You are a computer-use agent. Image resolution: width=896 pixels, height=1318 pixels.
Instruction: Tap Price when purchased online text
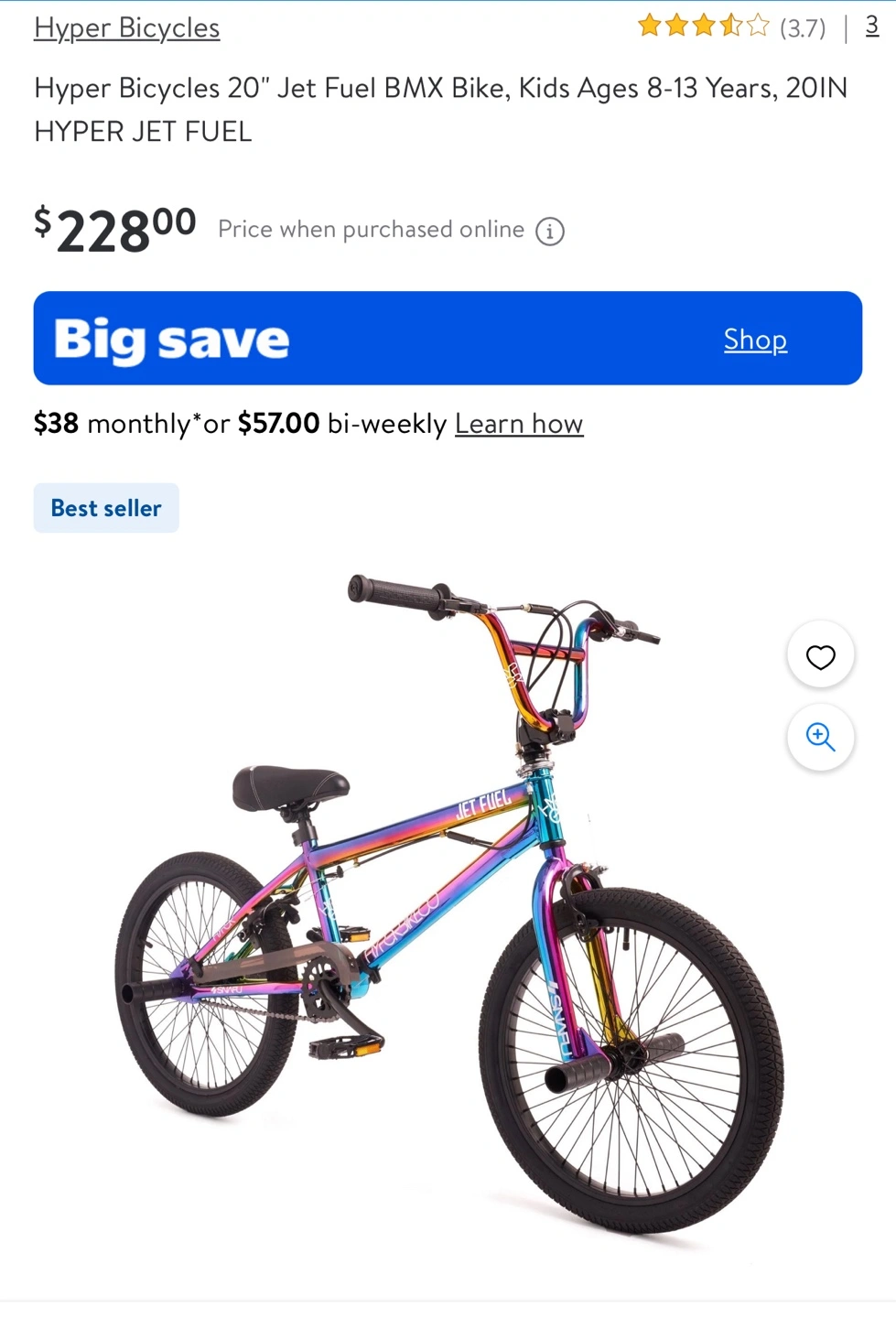point(371,229)
